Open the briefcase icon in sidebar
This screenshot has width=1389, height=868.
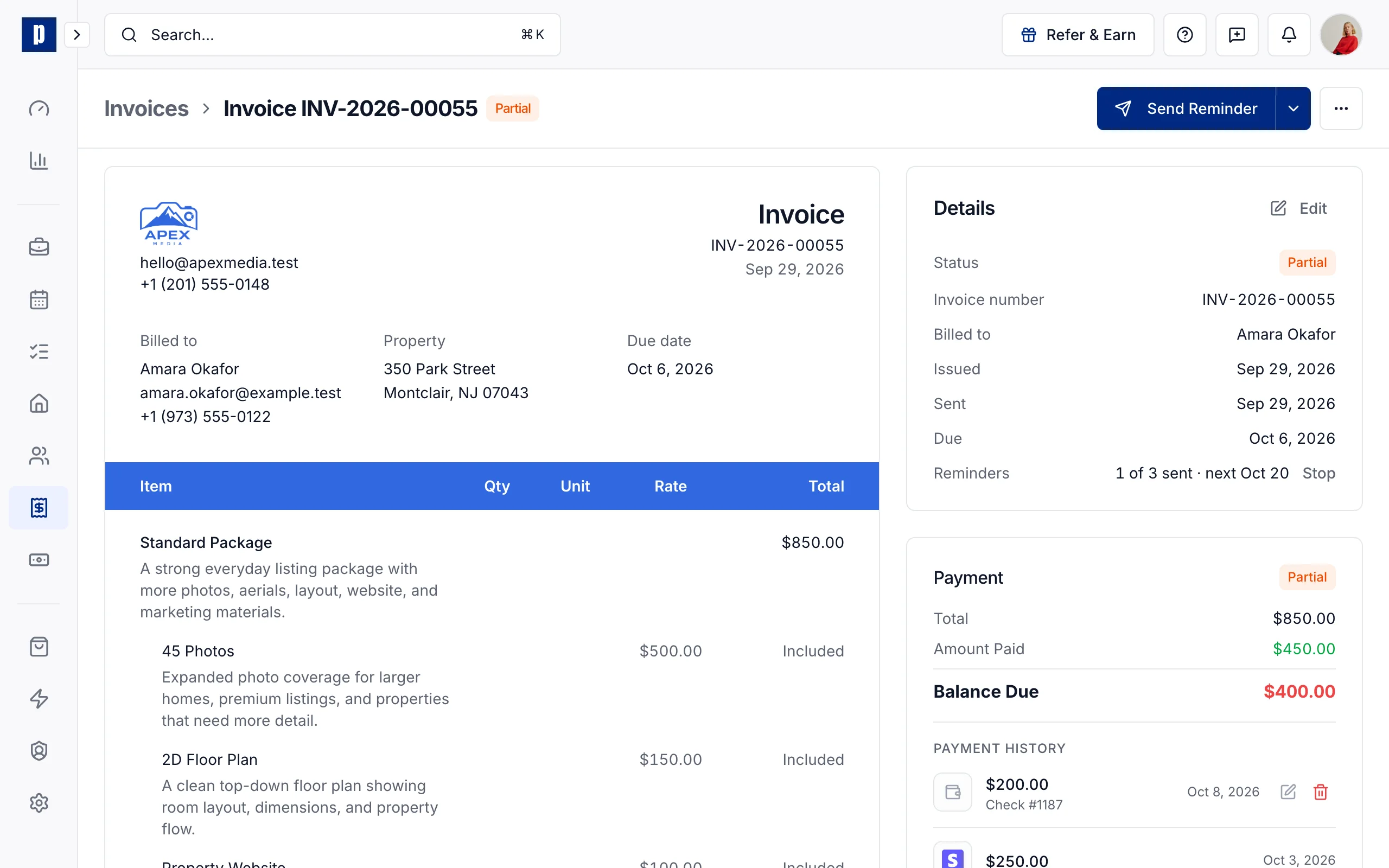point(39,247)
